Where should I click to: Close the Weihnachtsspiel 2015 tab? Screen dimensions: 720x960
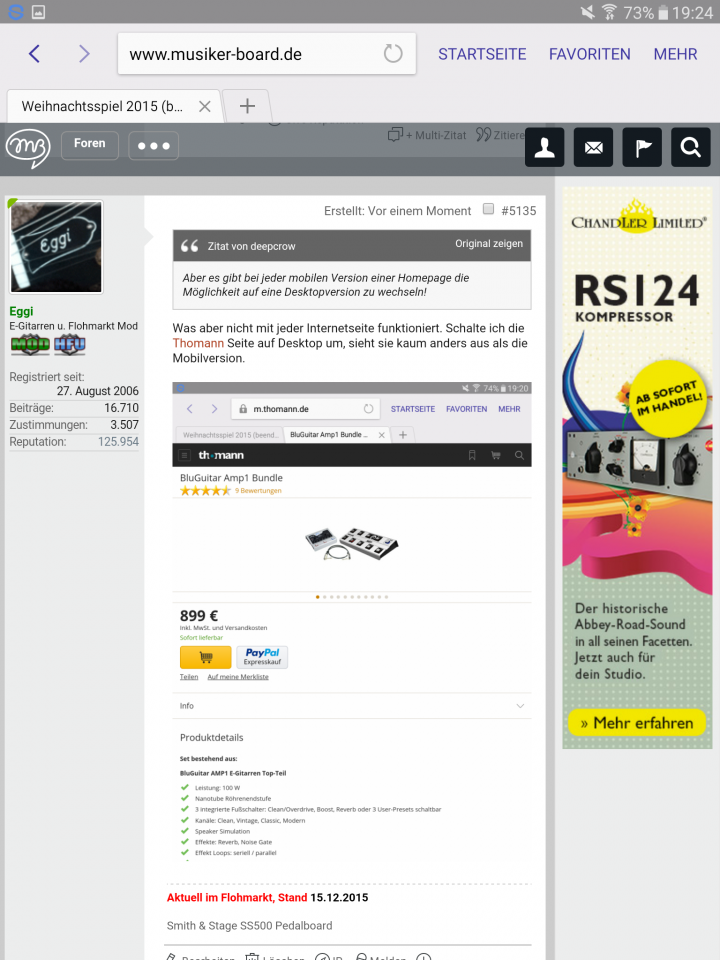(204, 107)
